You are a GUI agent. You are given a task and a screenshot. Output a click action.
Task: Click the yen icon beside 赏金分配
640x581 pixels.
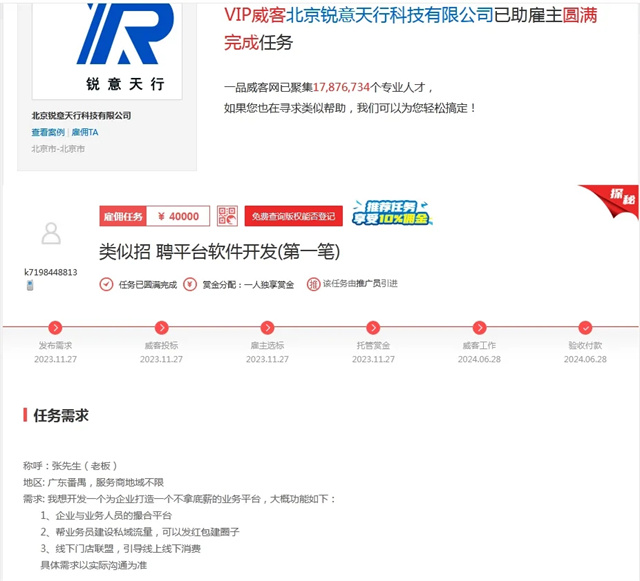point(190,284)
